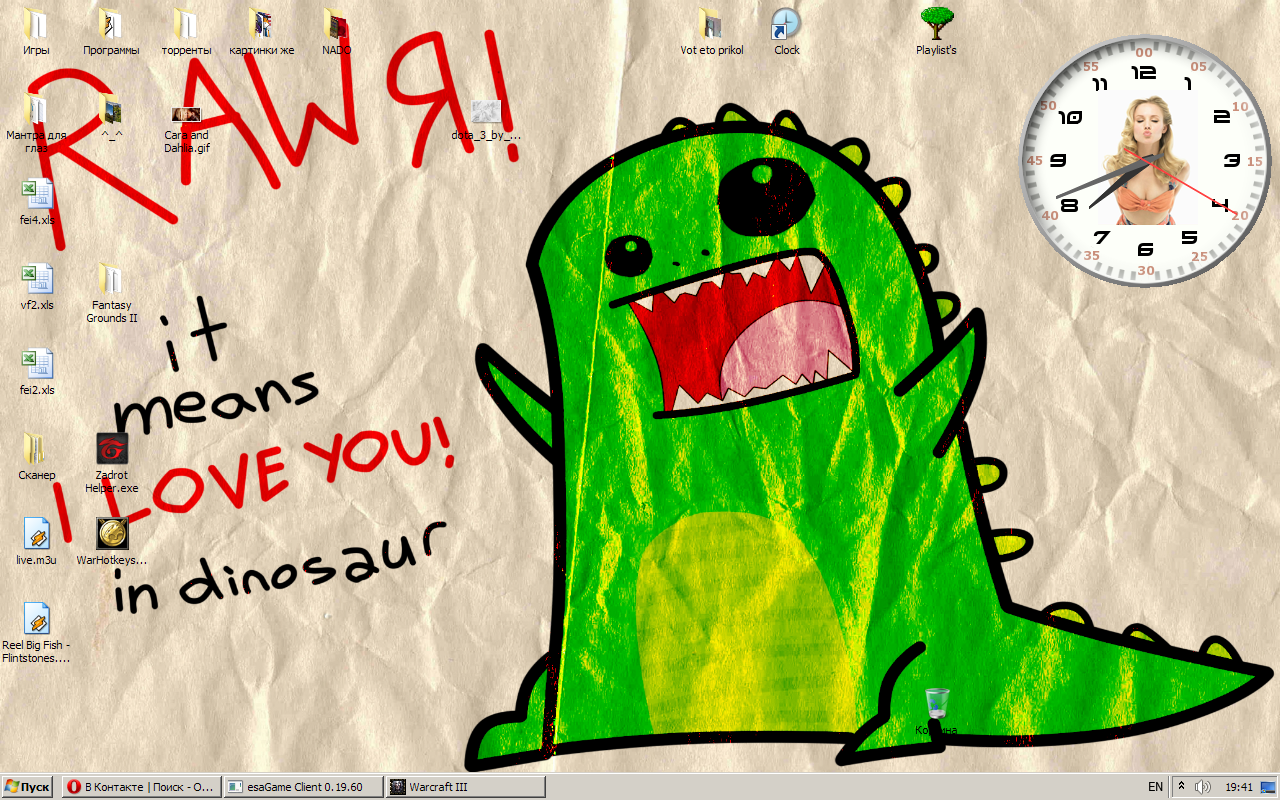Image resolution: width=1280 pixels, height=800 pixels.
Task: Select the vf2.xls spreadsheet icon
Action: coord(37,278)
